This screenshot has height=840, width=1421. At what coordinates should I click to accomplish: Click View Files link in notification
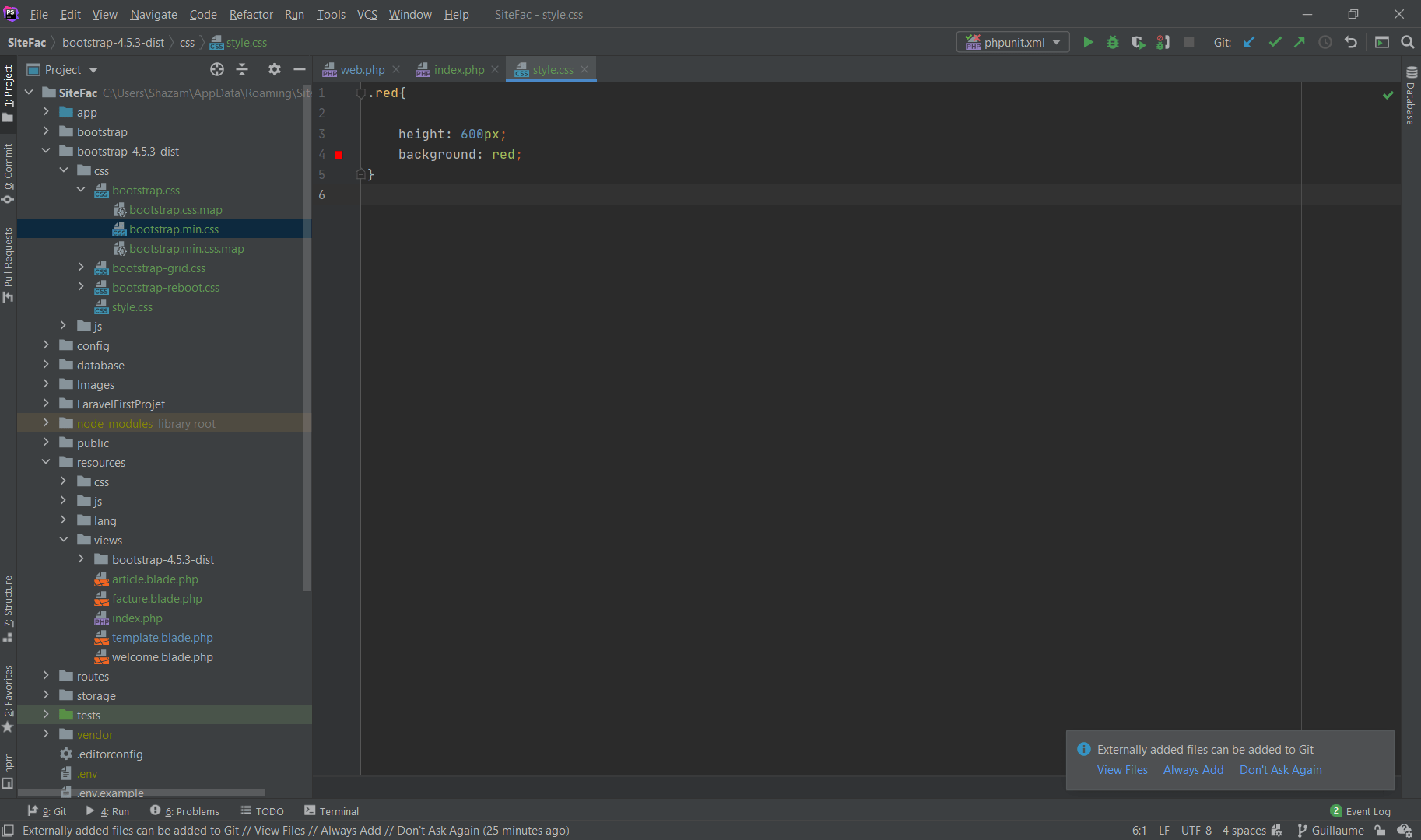pos(1122,770)
